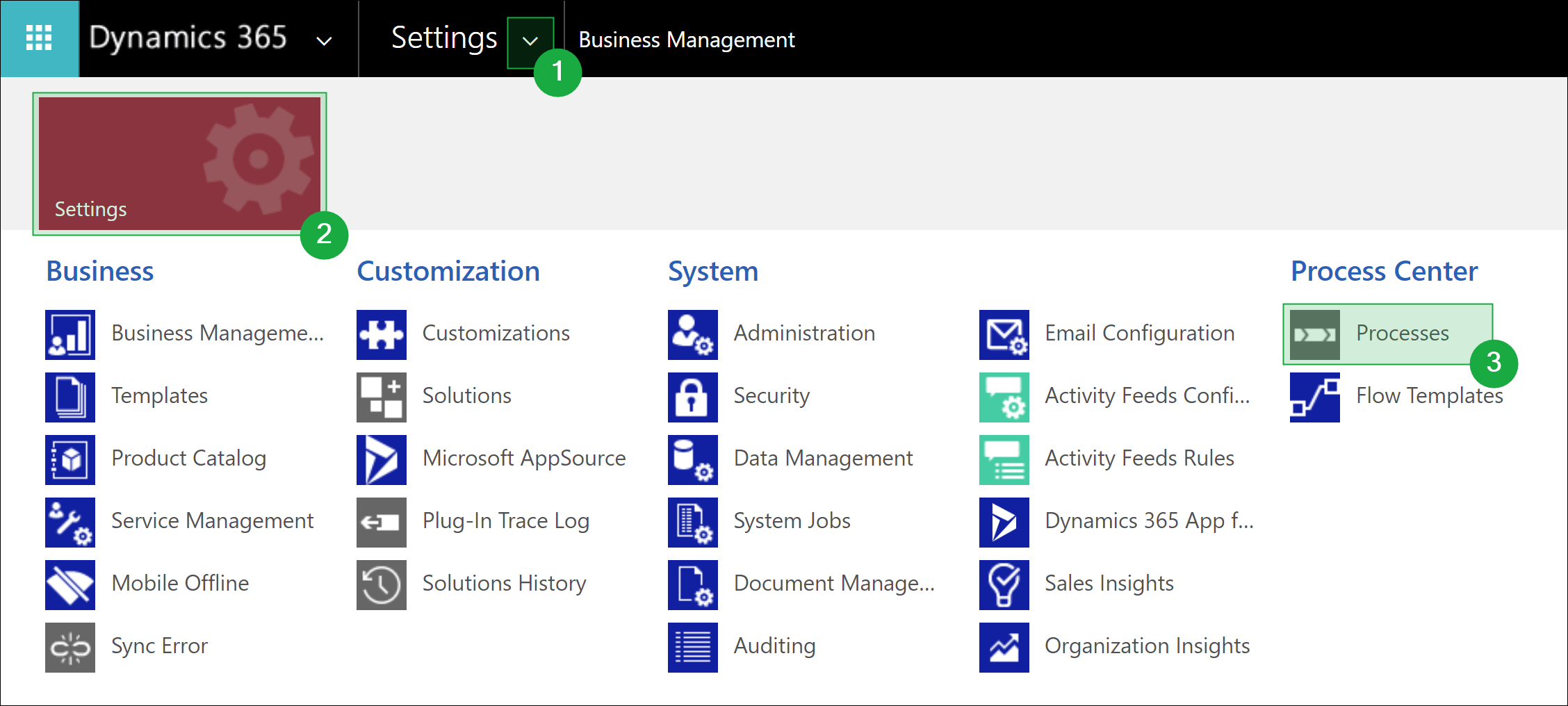The width and height of the screenshot is (1568, 706).
Task: Click the Data Management database icon
Action: pyautogui.click(x=693, y=460)
